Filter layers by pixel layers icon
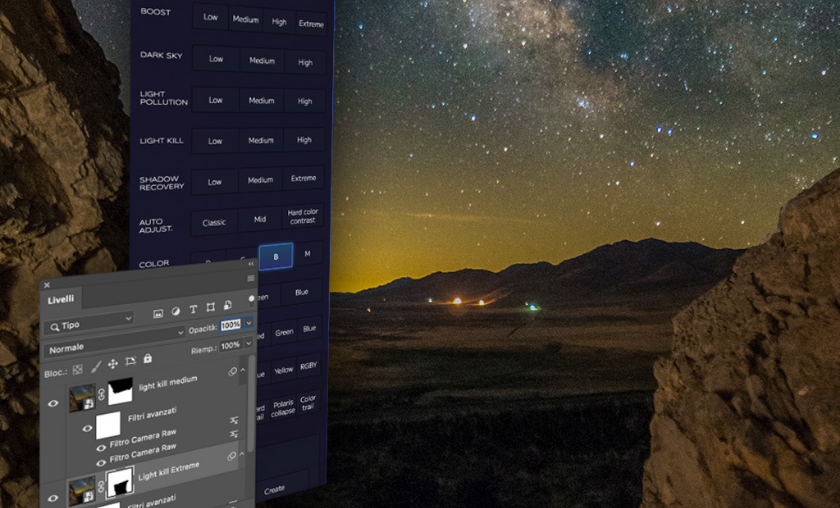 158,314
